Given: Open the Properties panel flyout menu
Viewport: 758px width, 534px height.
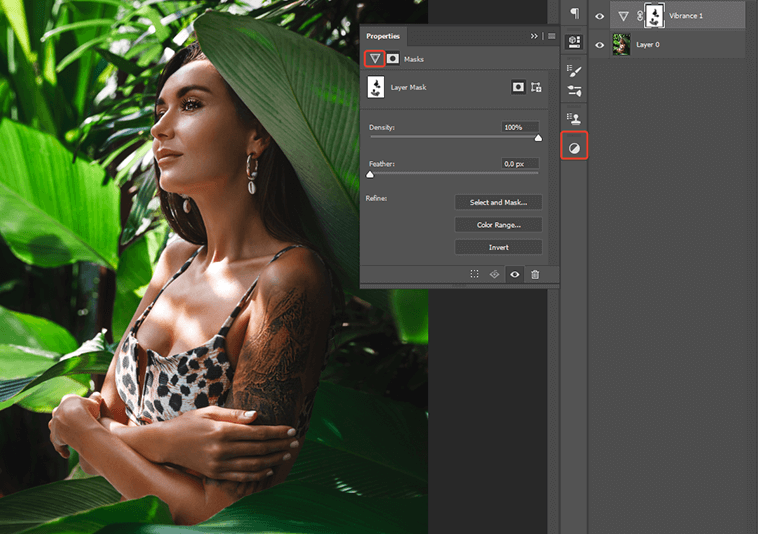Looking at the screenshot, I should pos(552,36).
